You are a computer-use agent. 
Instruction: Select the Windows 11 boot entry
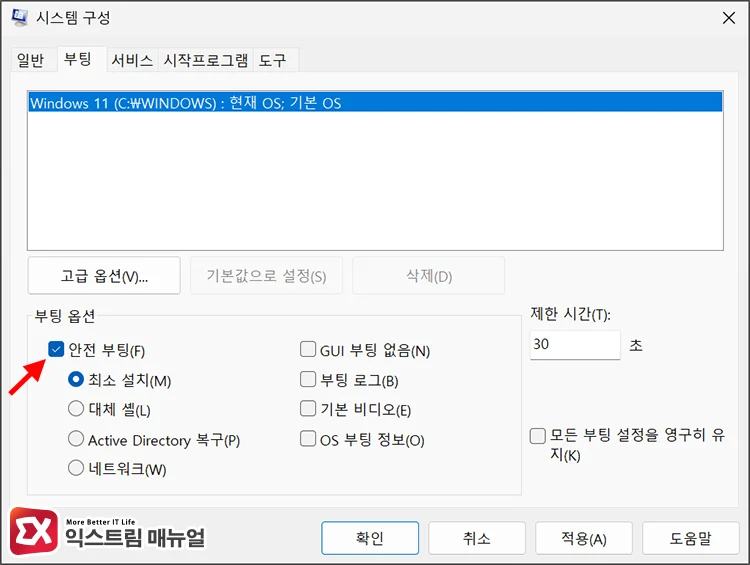(375, 103)
